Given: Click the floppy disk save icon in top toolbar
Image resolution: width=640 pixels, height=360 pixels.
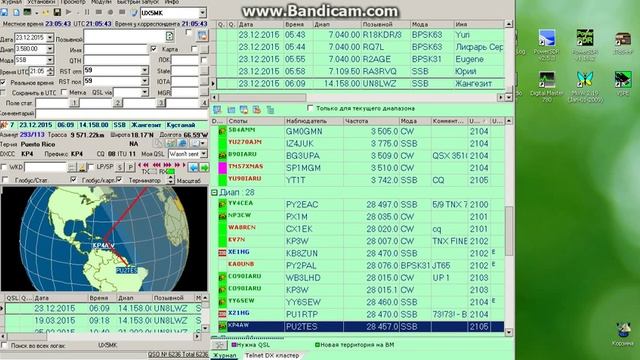Looking at the screenshot, I should pyautogui.click(x=57, y=12).
